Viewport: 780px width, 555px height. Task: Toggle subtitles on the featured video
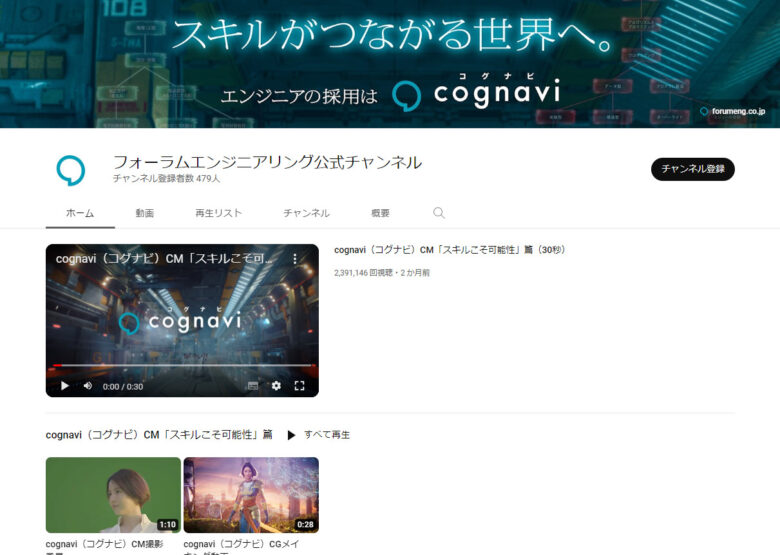[x=253, y=386]
